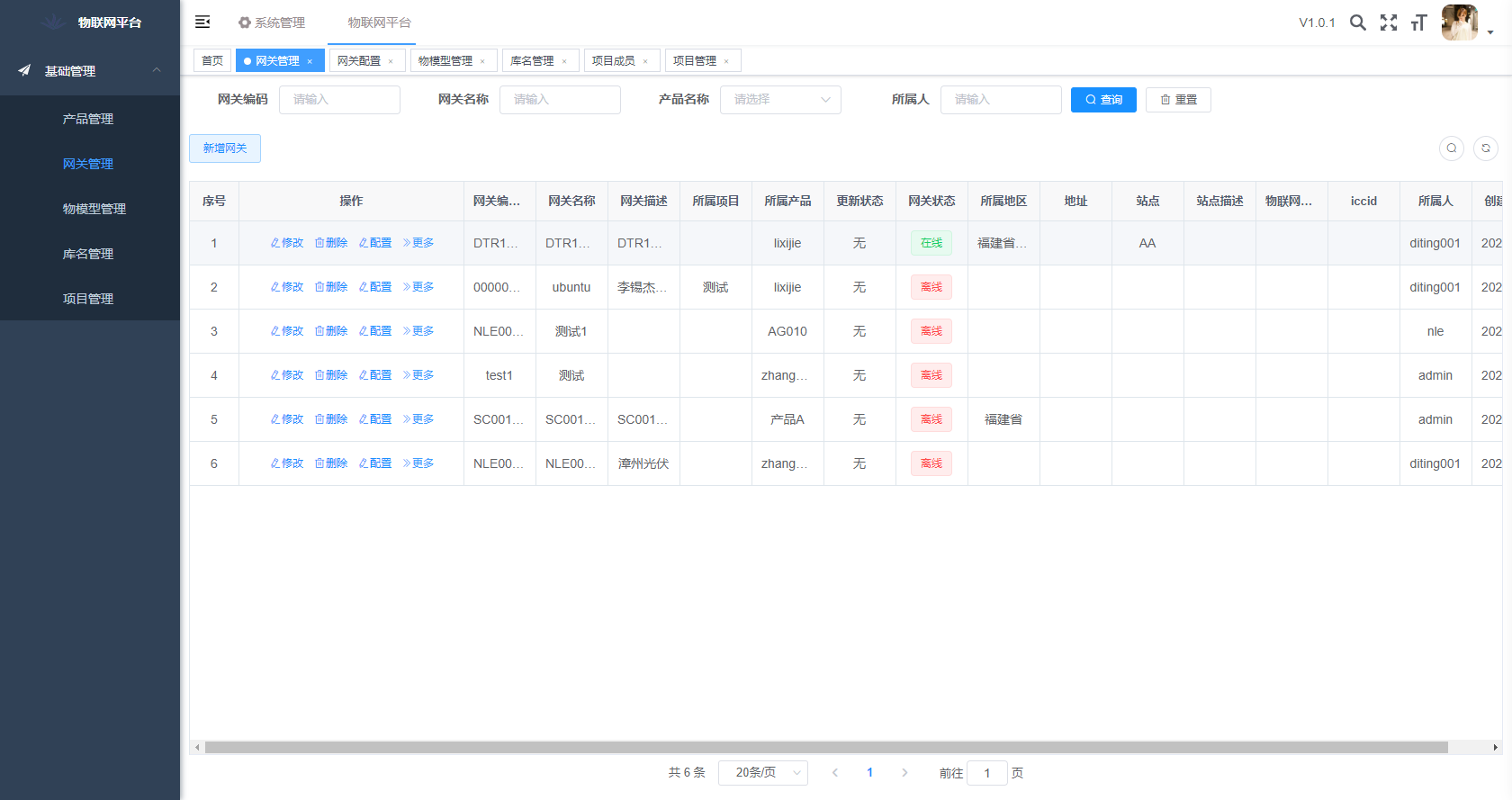This screenshot has width=1512, height=800.
Task: Close the 网关配置 tab
Action: (x=391, y=61)
